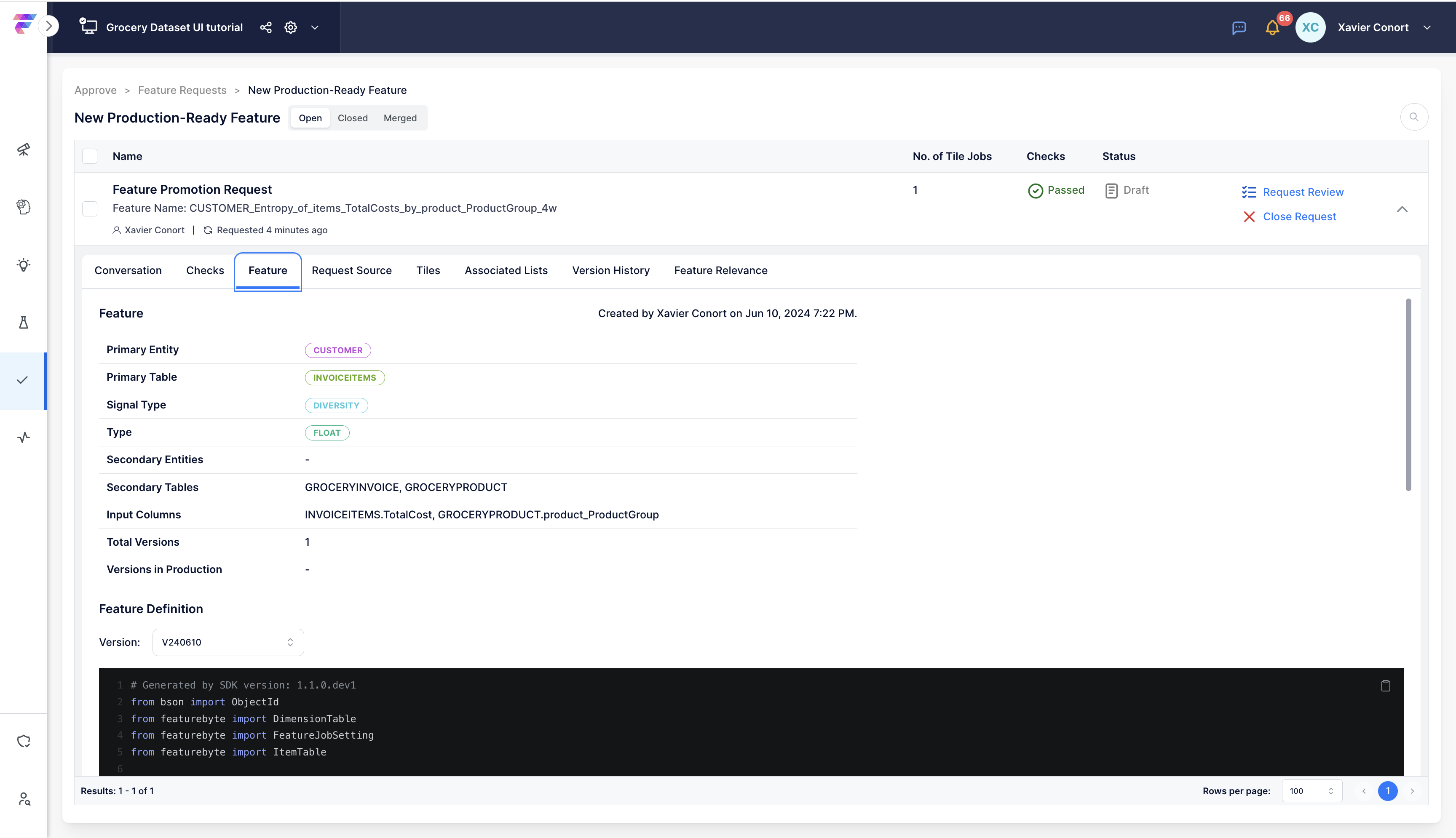Click the CUSTOMER entity tag

(x=338, y=350)
